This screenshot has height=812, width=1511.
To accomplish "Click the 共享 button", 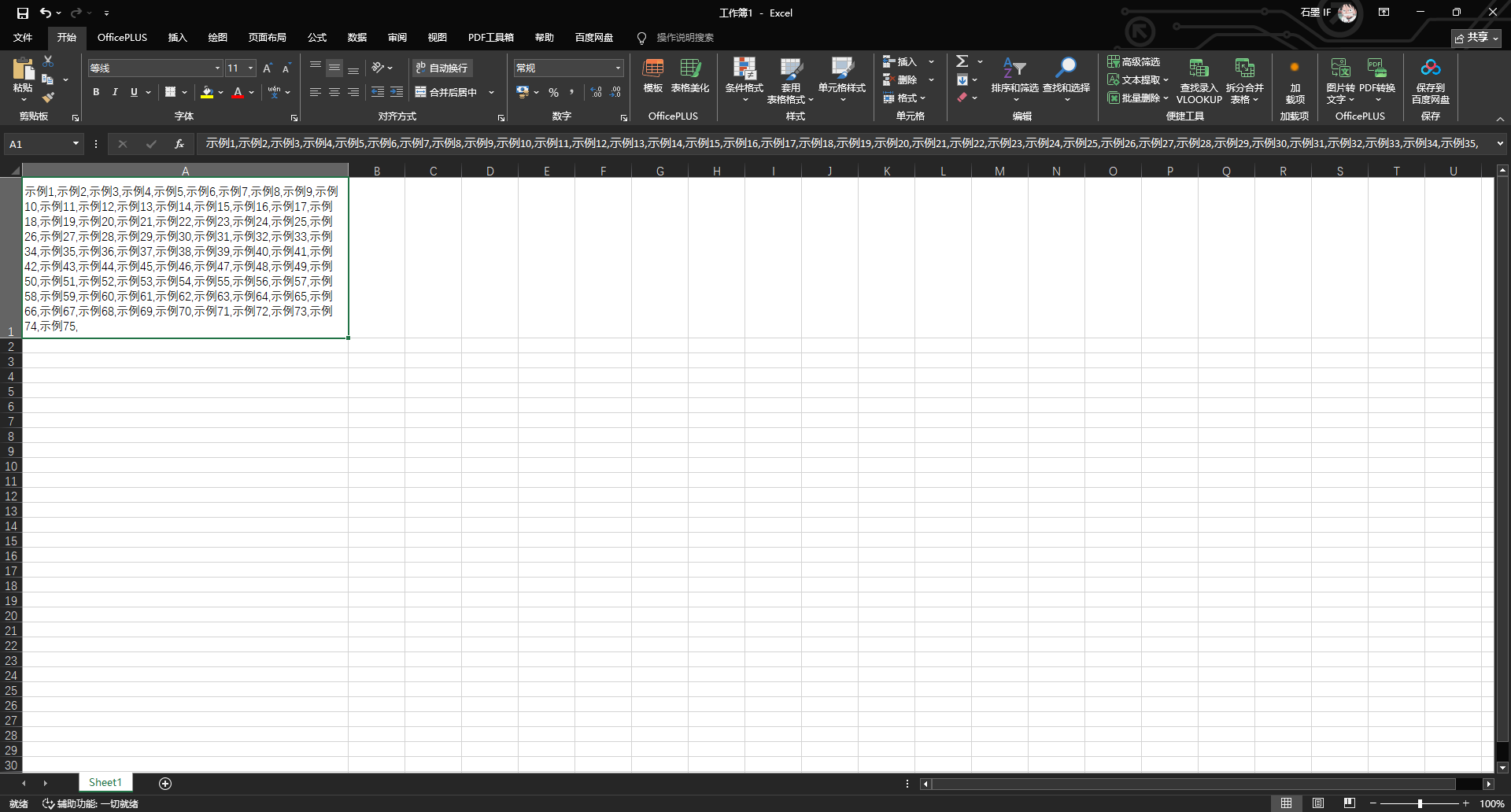I will tap(1476, 38).
